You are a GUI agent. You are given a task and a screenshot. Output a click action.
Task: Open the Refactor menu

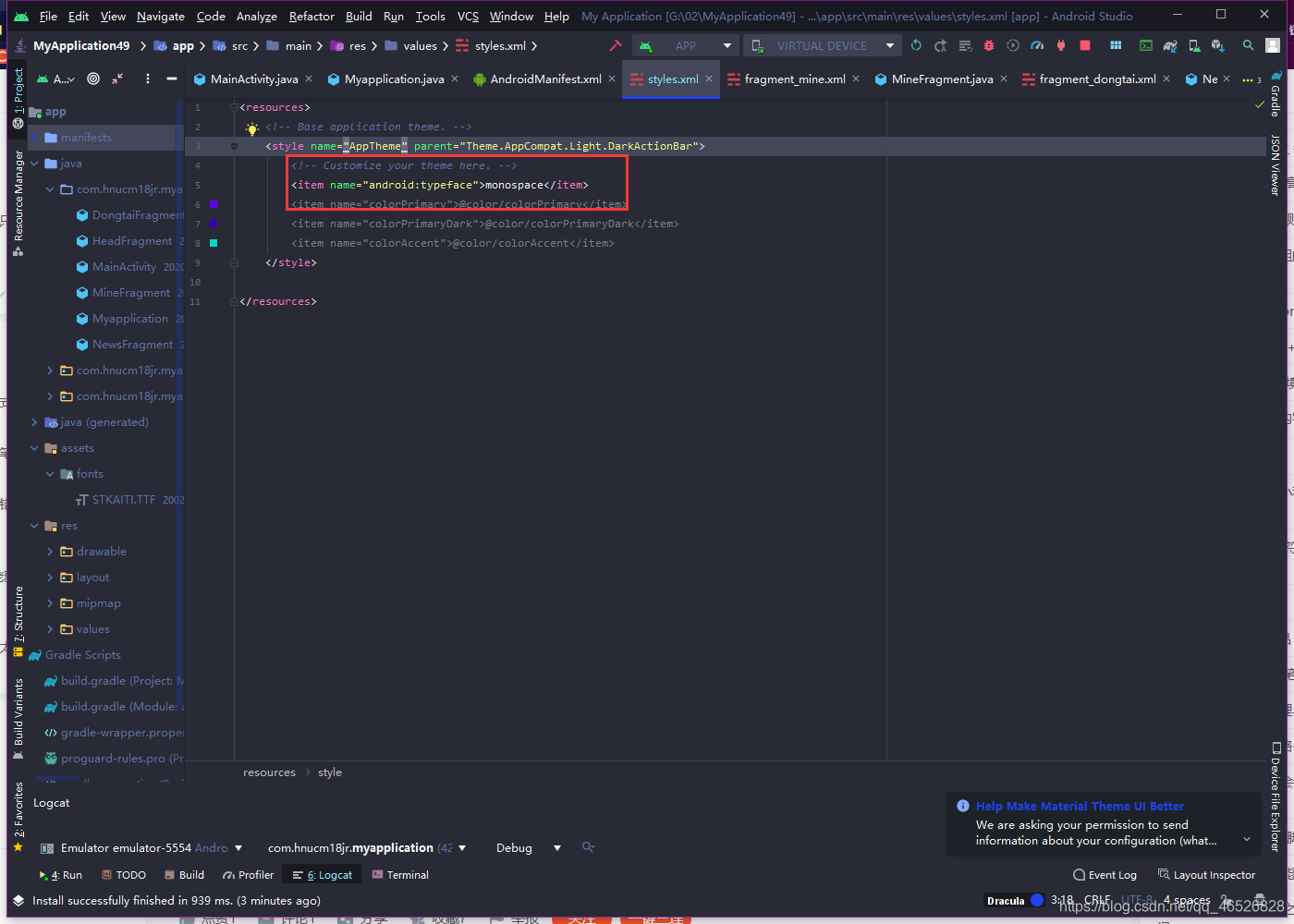coord(311,16)
